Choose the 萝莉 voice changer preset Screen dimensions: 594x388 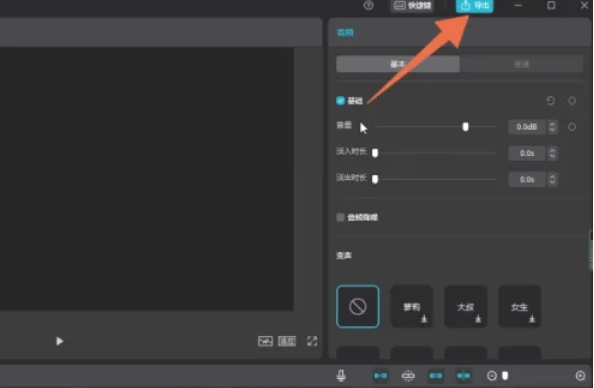[x=411, y=306]
